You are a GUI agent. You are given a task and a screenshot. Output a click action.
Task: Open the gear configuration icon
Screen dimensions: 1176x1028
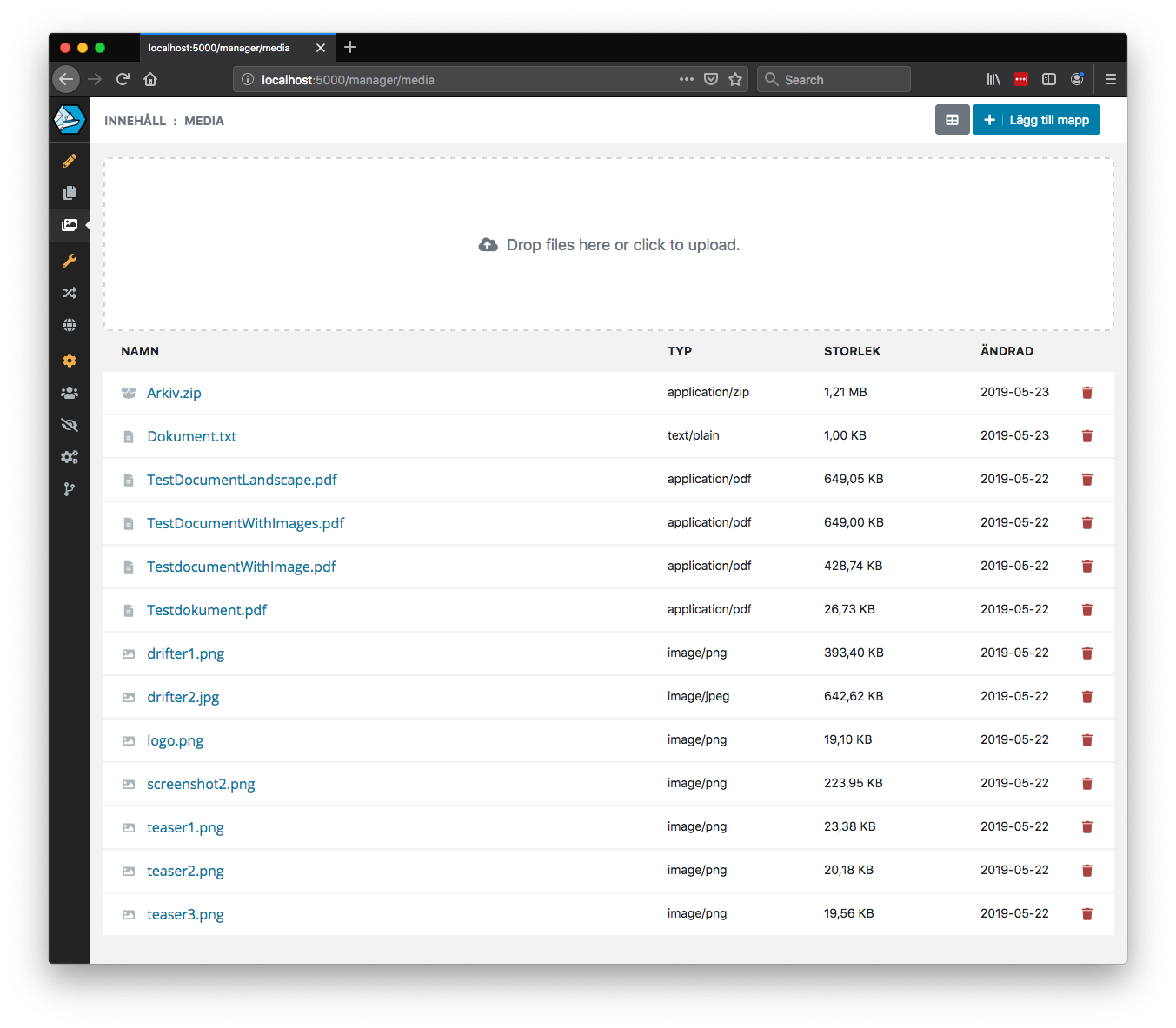coord(70,360)
